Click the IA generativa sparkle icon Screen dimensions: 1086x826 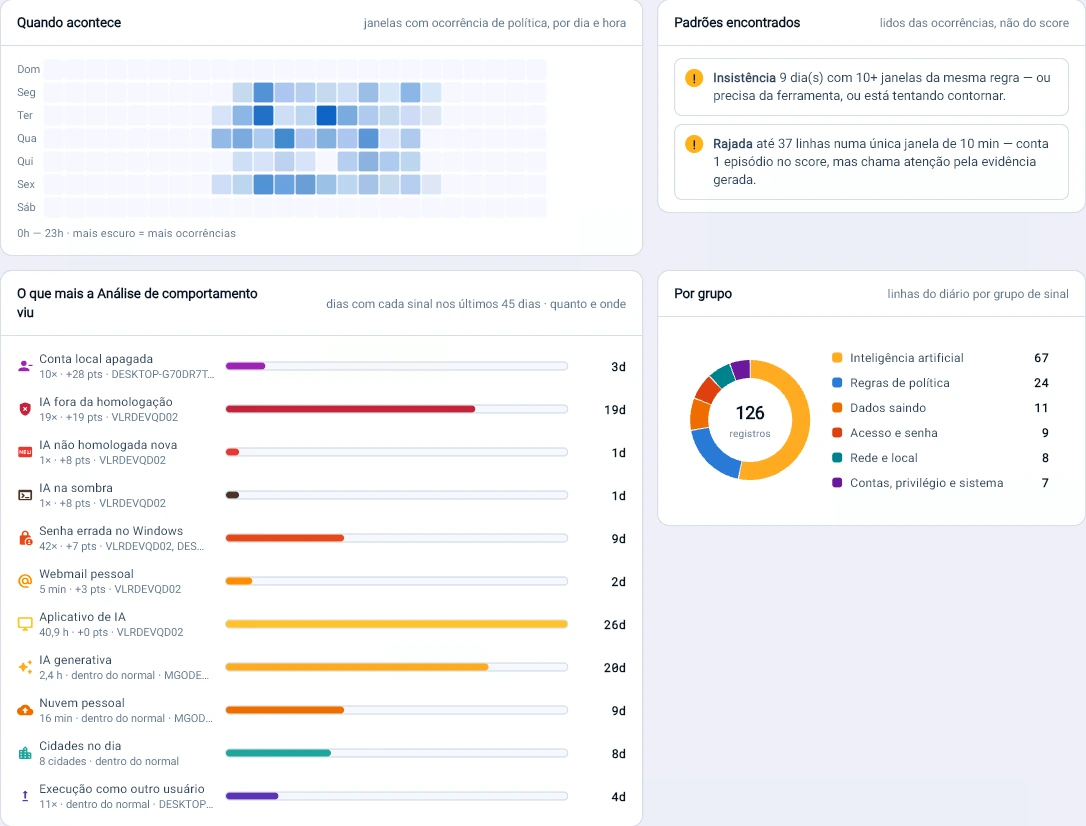(x=25, y=667)
